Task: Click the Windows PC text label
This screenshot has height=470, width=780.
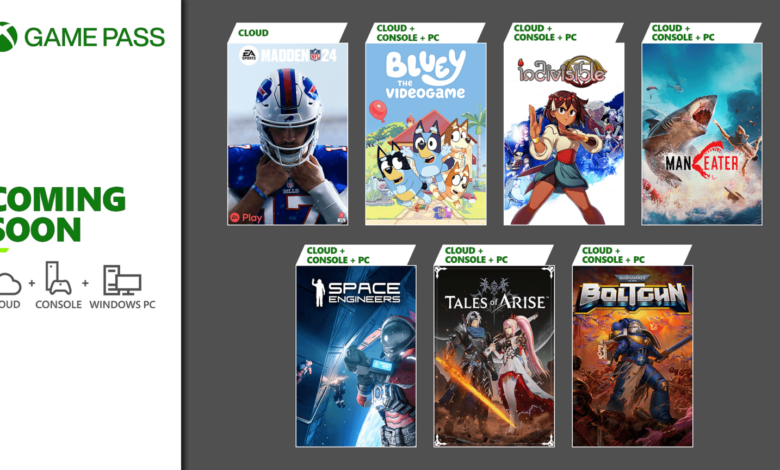Action: point(122,304)
